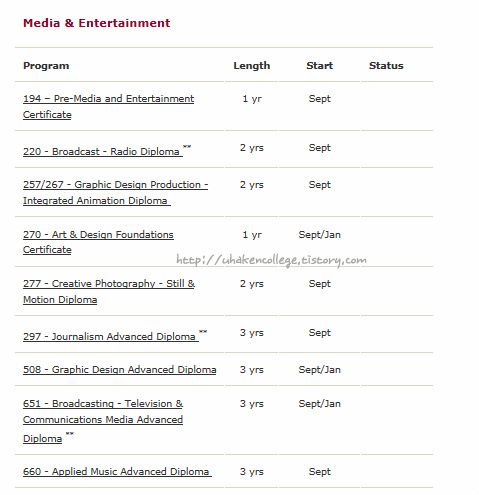Open 297 Journalism Advanced Diploma link

tap(111, 337)
